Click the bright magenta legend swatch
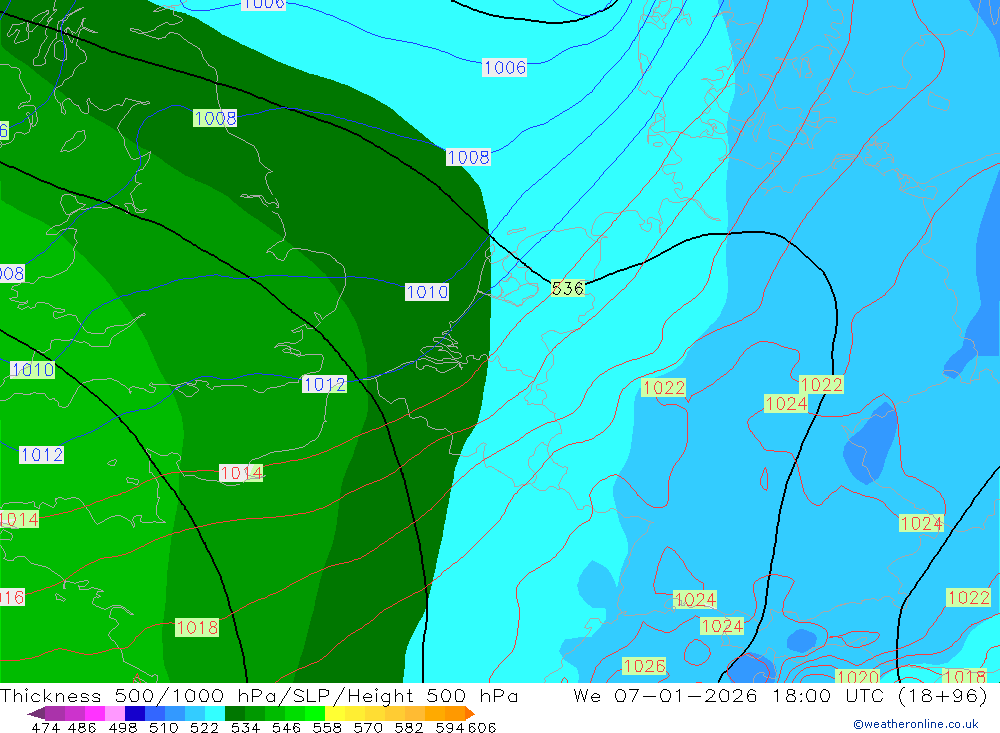This screenshot has width=1000, height=733. [x=95, y=713]
